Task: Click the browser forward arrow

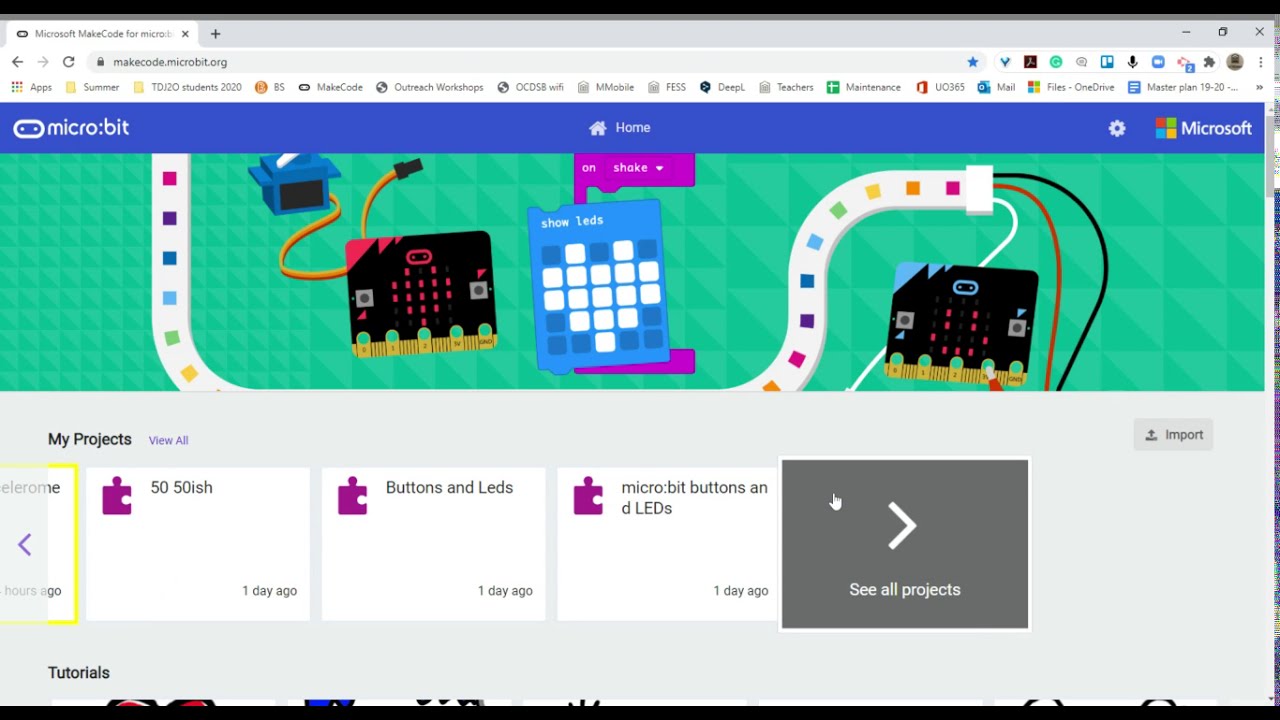Action: pos(43,62)
